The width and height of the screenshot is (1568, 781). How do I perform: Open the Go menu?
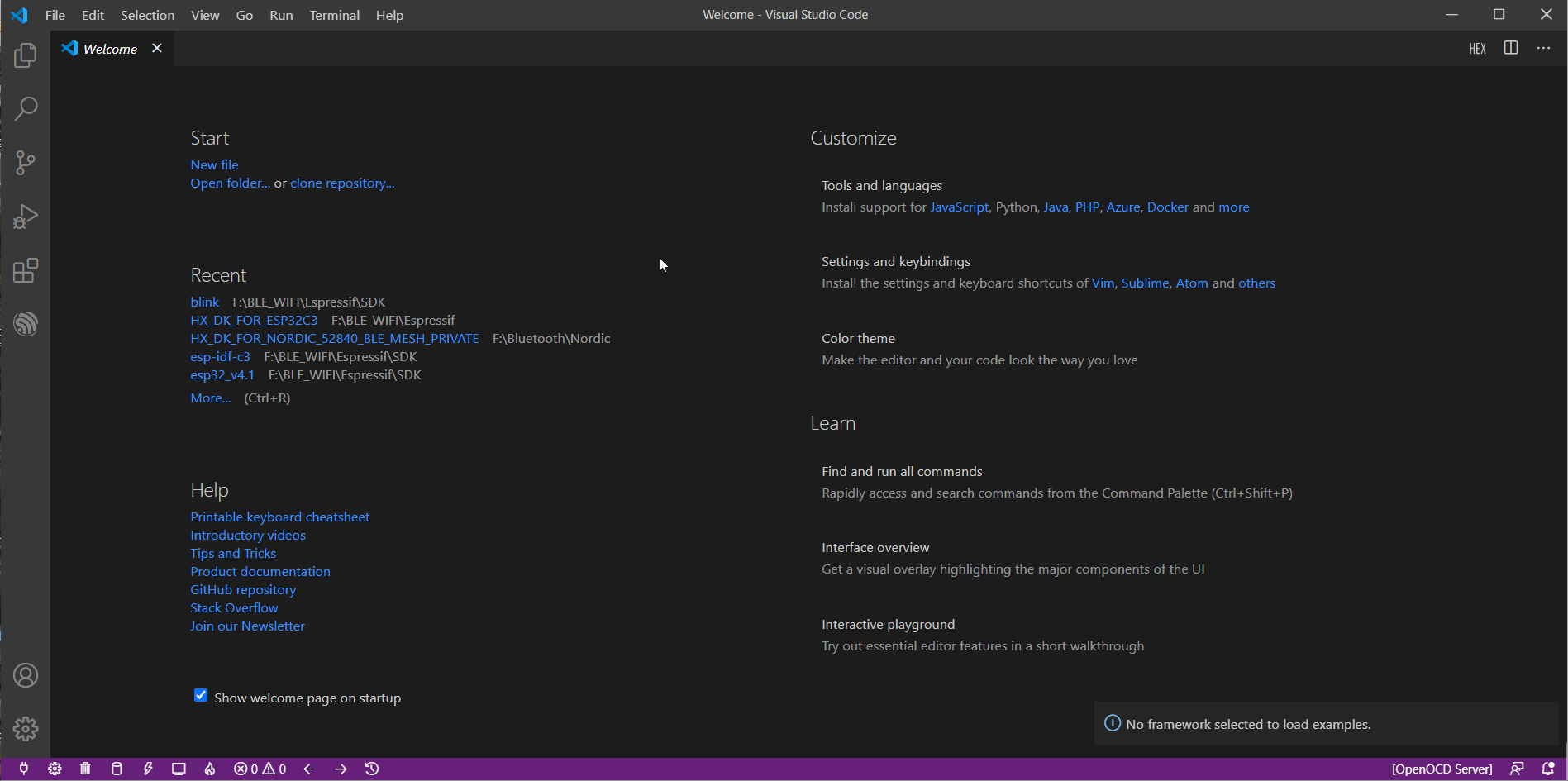tap(245, 15)
